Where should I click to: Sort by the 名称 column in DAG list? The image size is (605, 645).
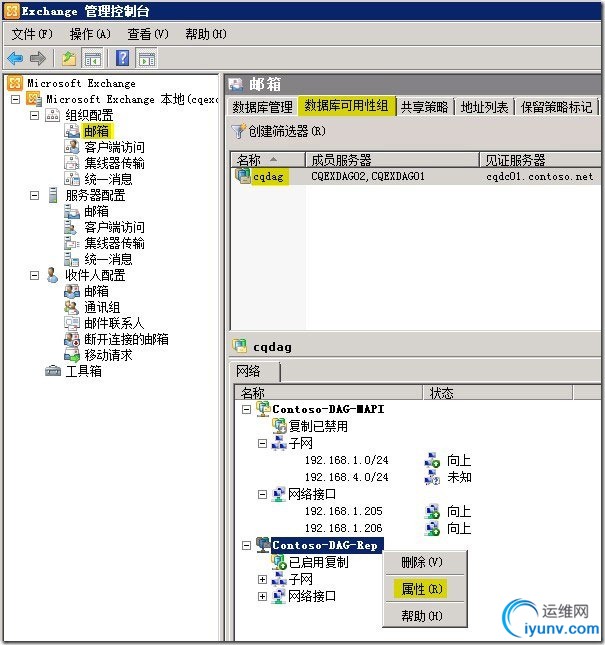click(268, 159)
